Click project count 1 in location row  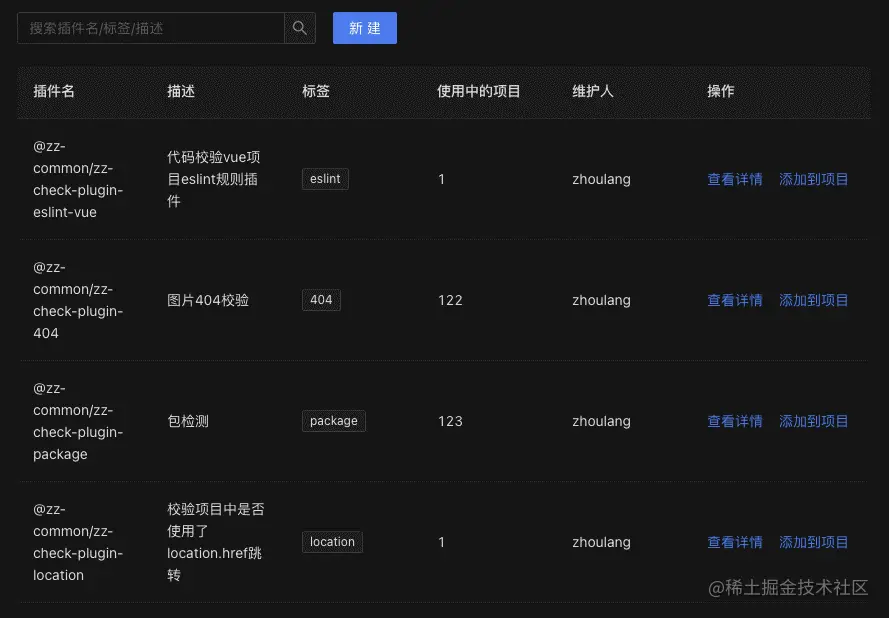[x=442, y=542]
